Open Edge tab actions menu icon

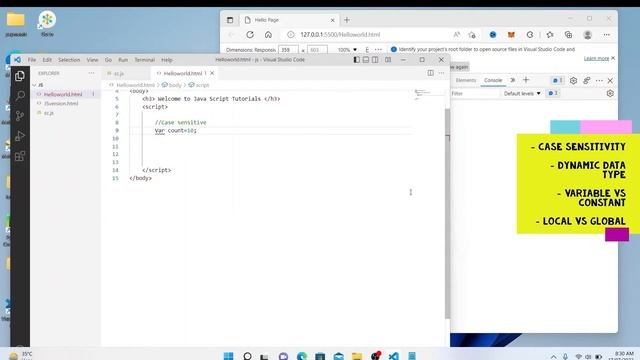click(230, 20)
